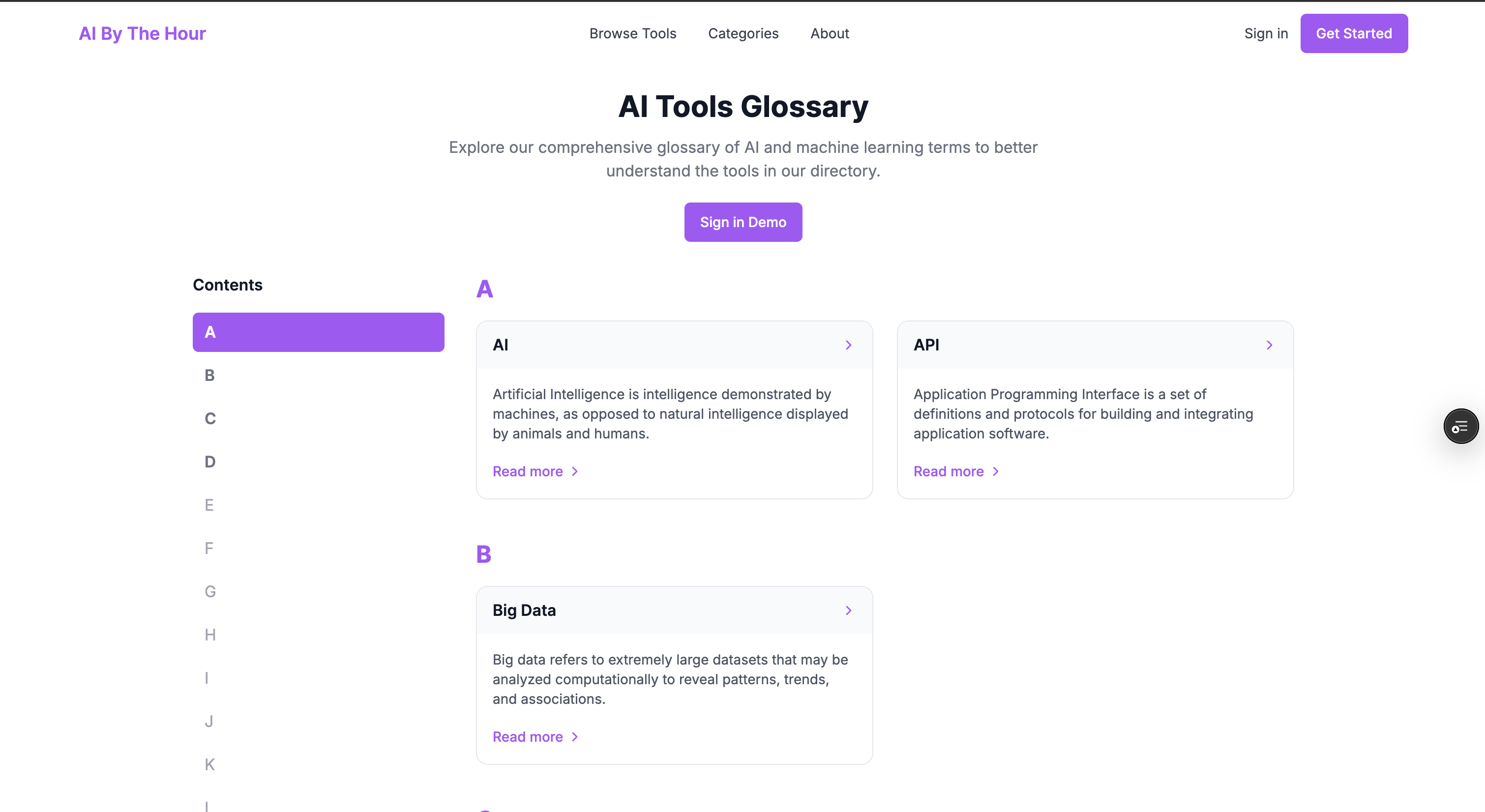Expand the API glossary card chevron
1485x812 pixels.
tap(1269, 345)
